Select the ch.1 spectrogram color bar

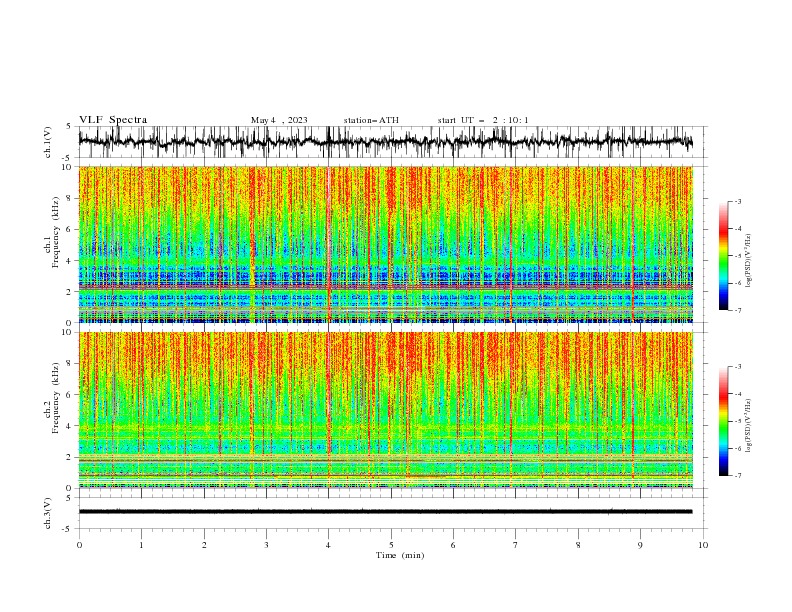coord(723,256)
